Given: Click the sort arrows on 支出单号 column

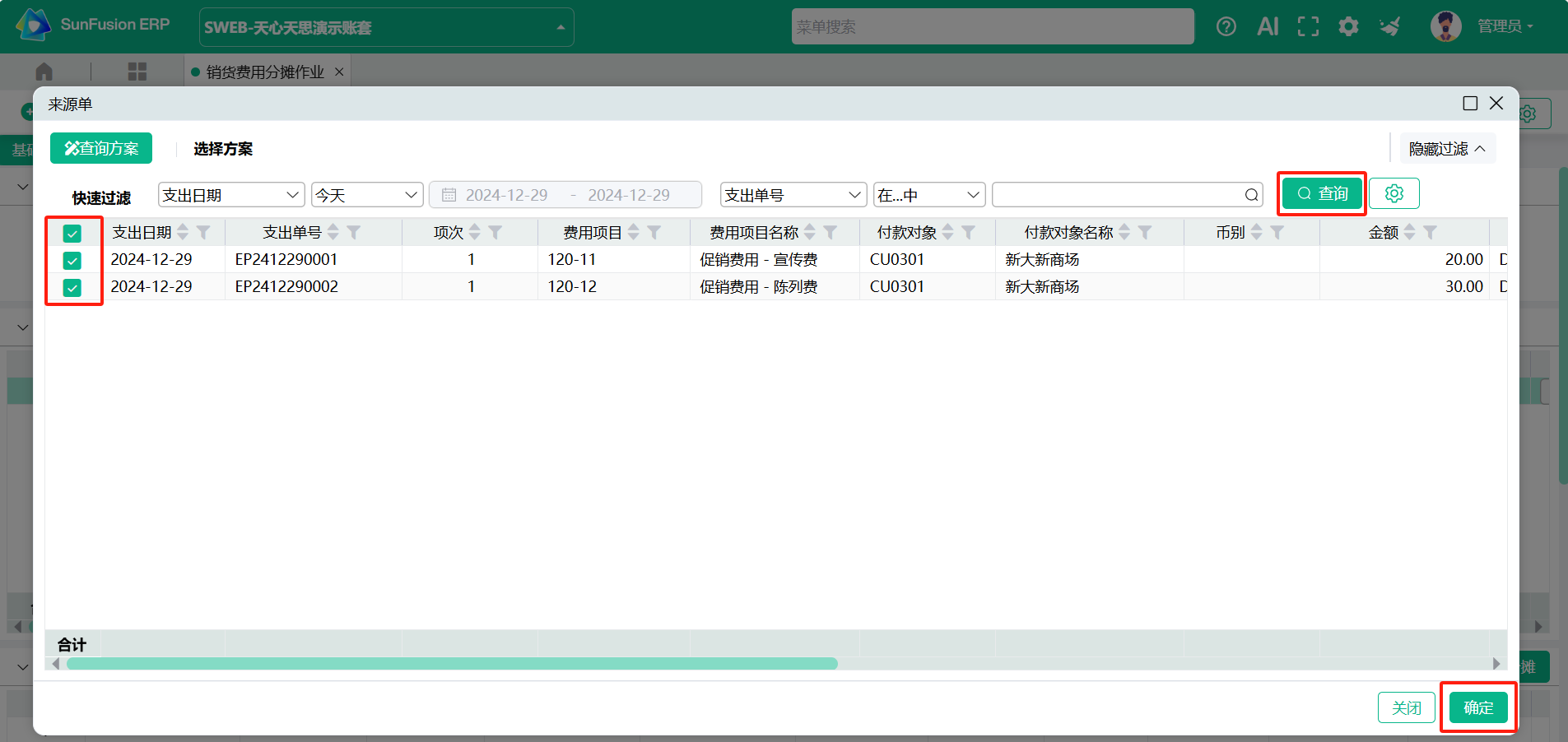Looking at the screenshot, I should (x=333, y=233).
